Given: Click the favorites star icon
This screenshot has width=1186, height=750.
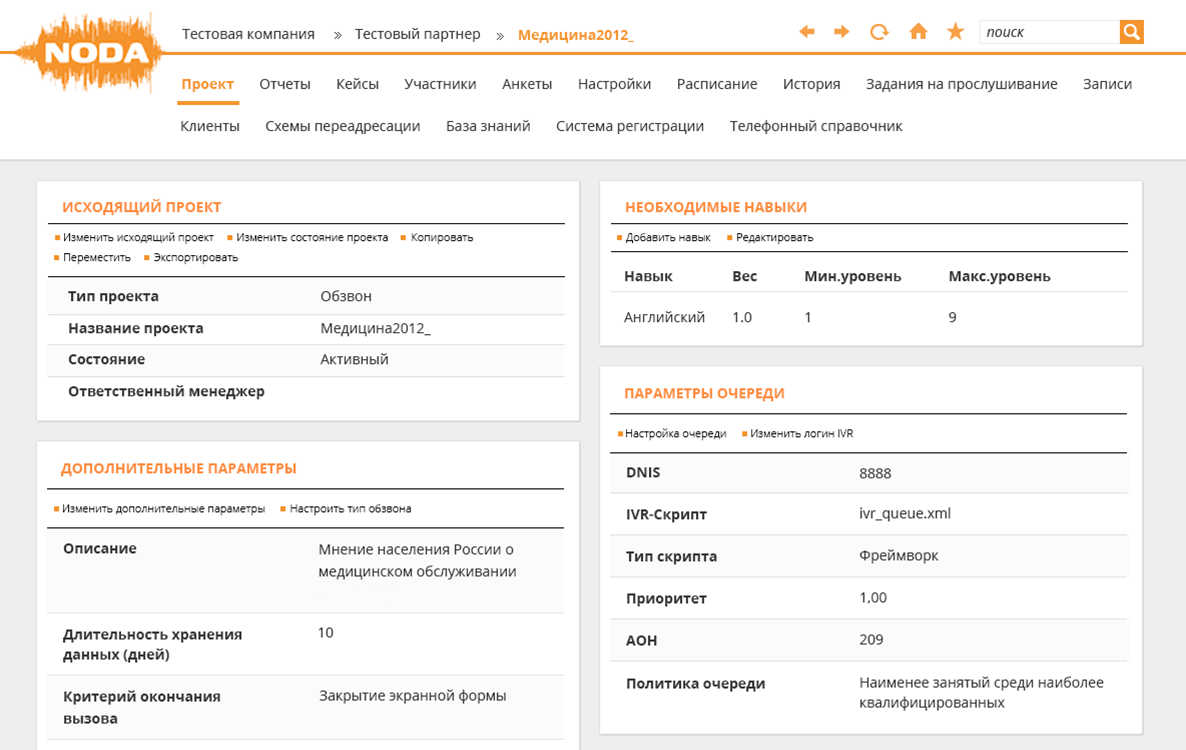Looking at the screenshot, I should (955, 32).
